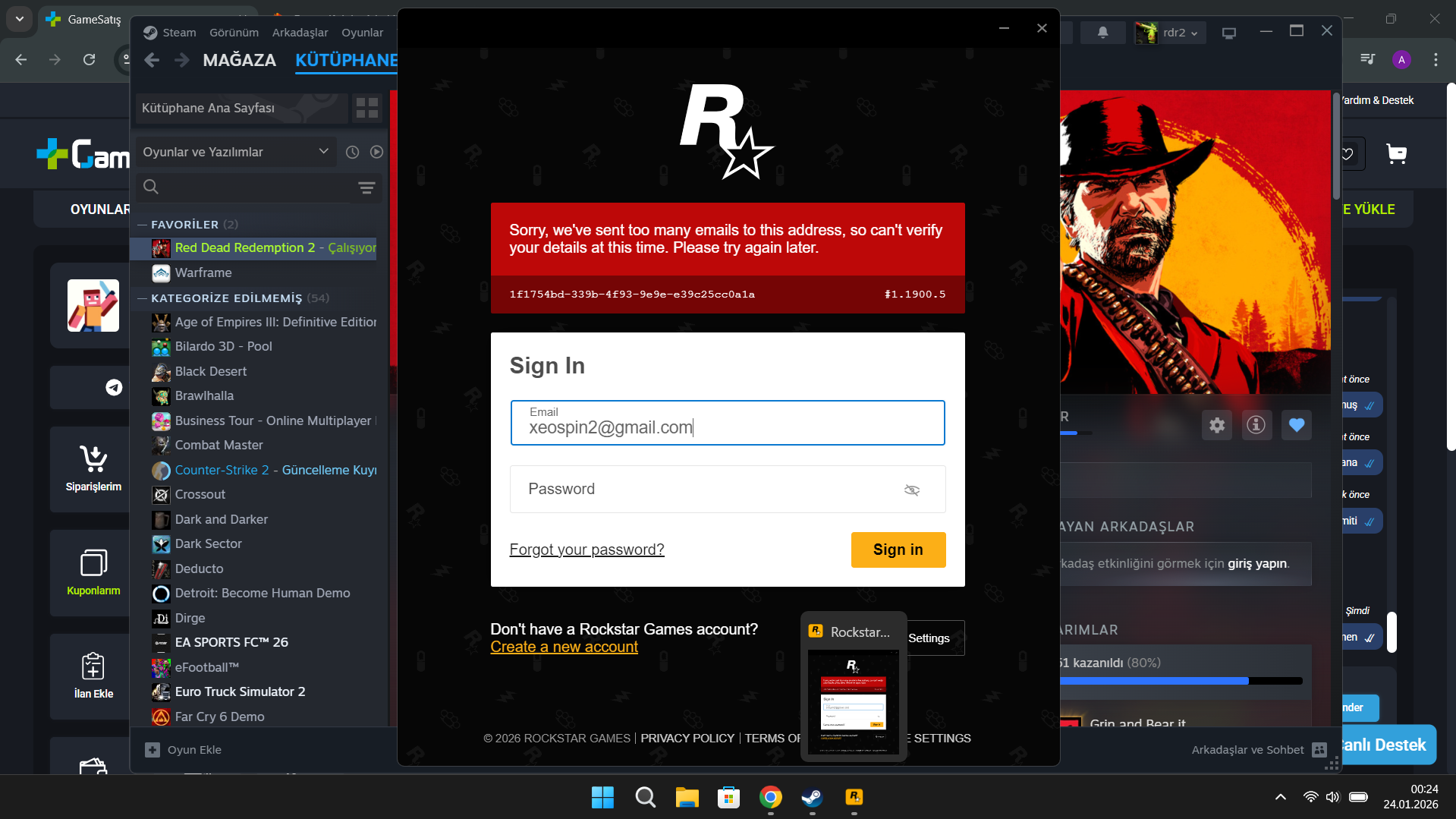
Task: Open game settings gear icon
Action: [1217, 425]
